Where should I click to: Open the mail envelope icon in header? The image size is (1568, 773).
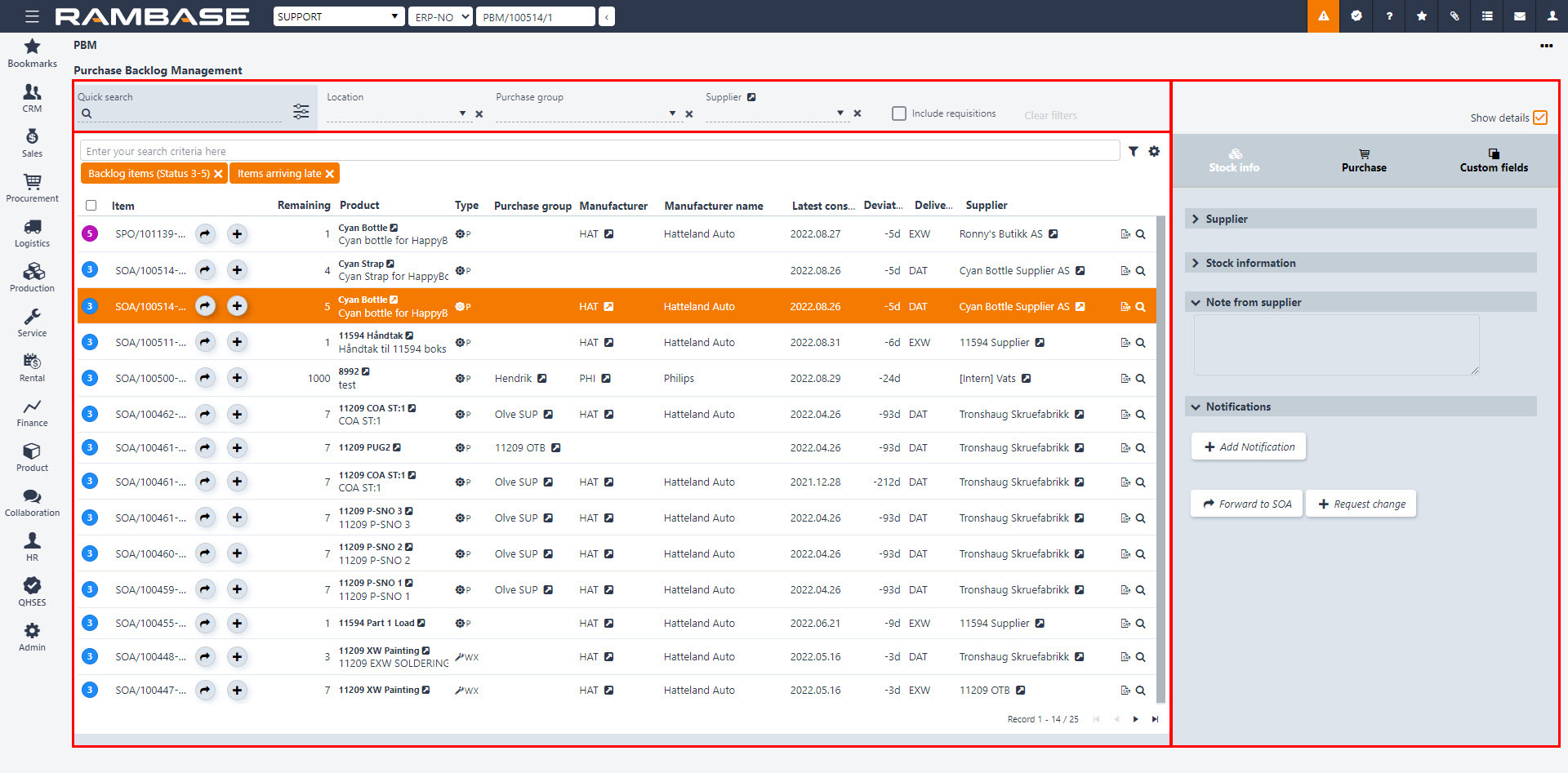tap(1520, 16)
